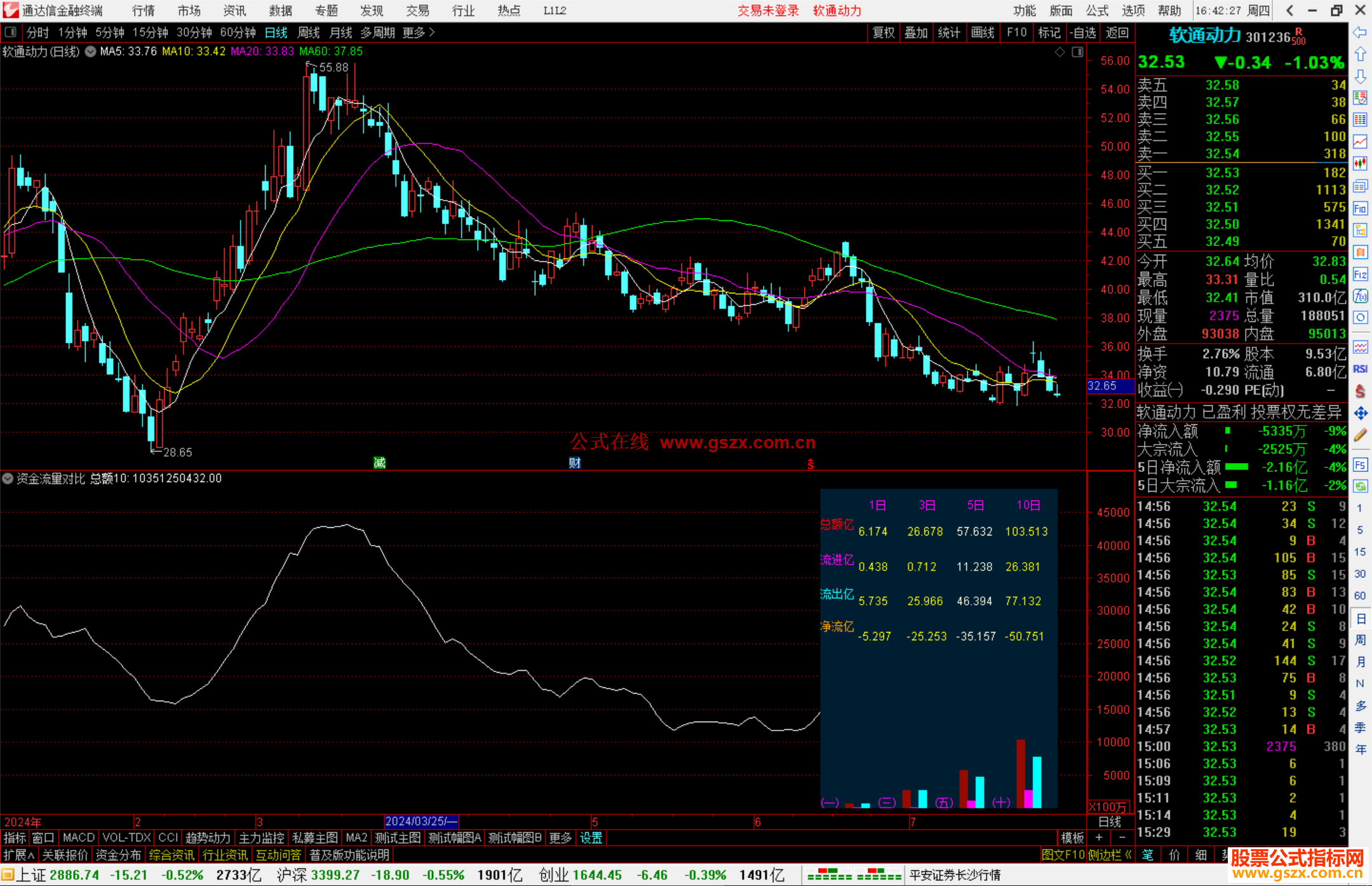
Task: Select the 60-minute sidebar period shortcut
Action: (1360, 596)
